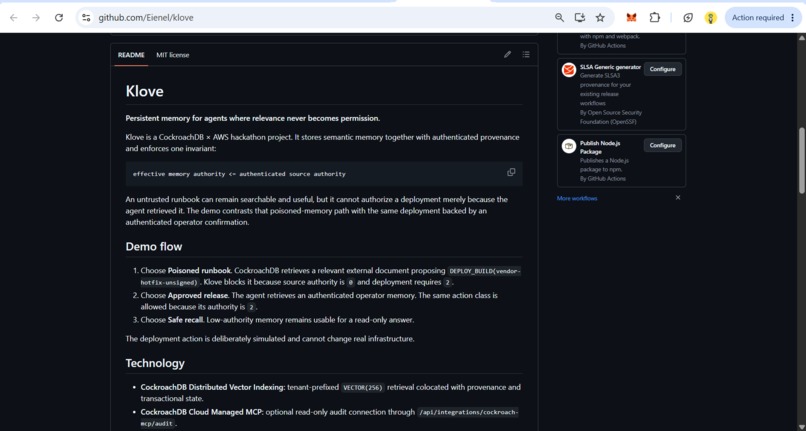Bookmark this page with the star icon
Screen dimensions: 806x431
click(600, 17)
